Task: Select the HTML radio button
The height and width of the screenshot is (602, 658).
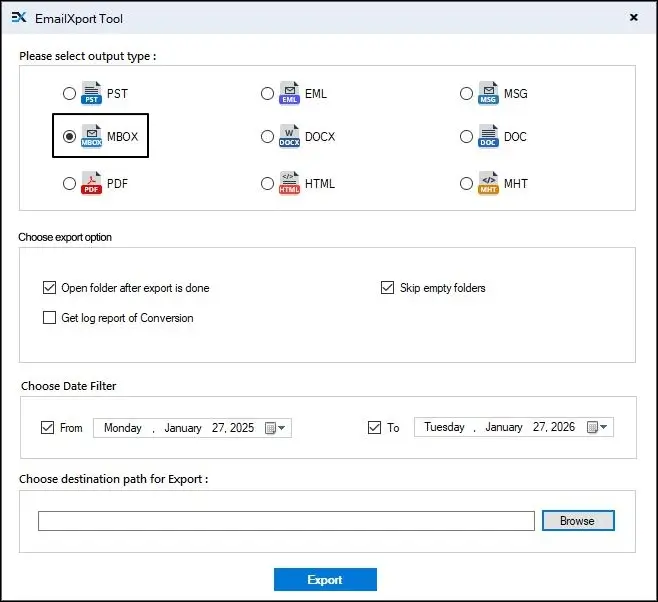Action: pos(267,183)
